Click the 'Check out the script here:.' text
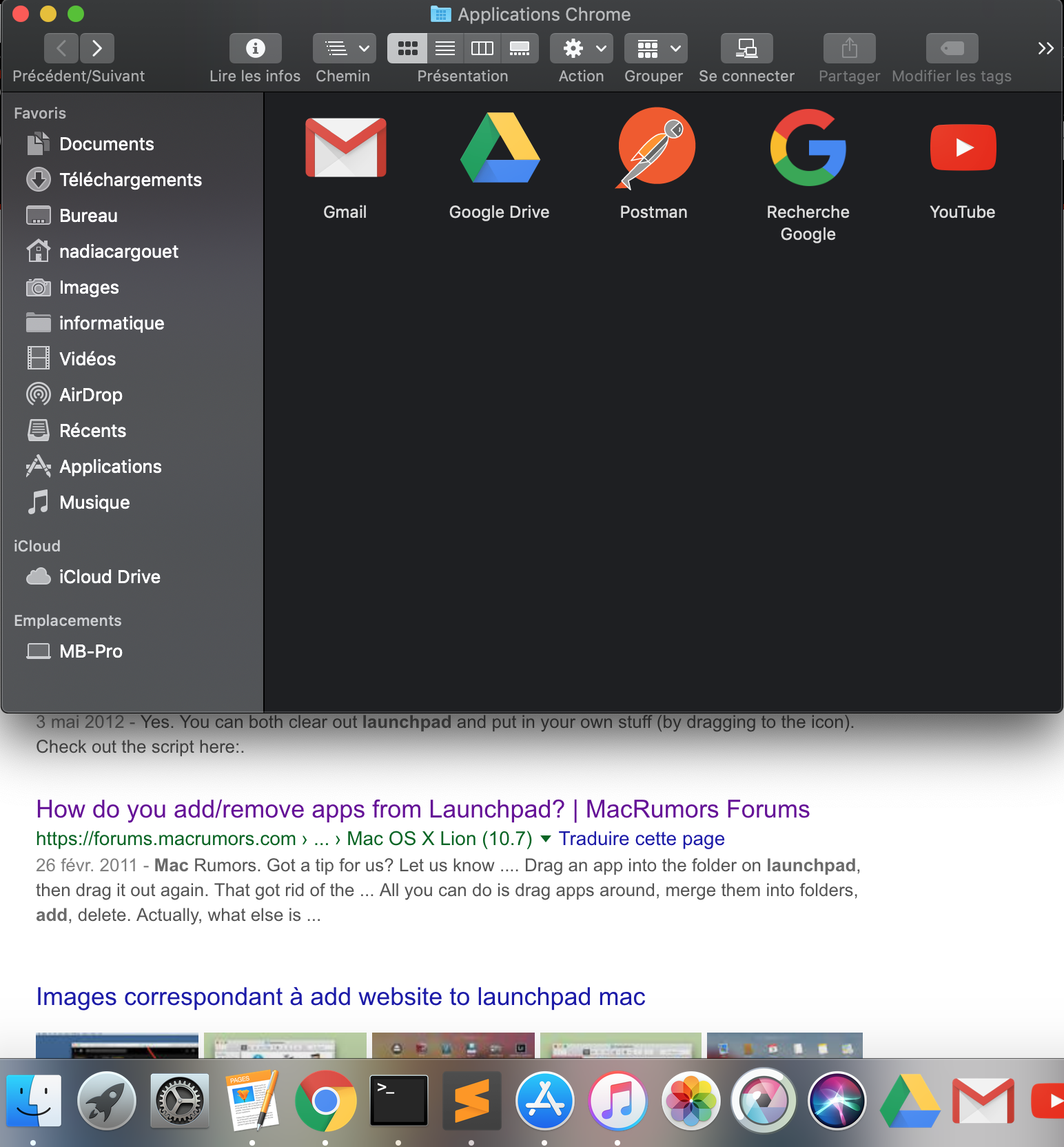This screenshot has width=1064, height=1147. [x=140, y=747]
